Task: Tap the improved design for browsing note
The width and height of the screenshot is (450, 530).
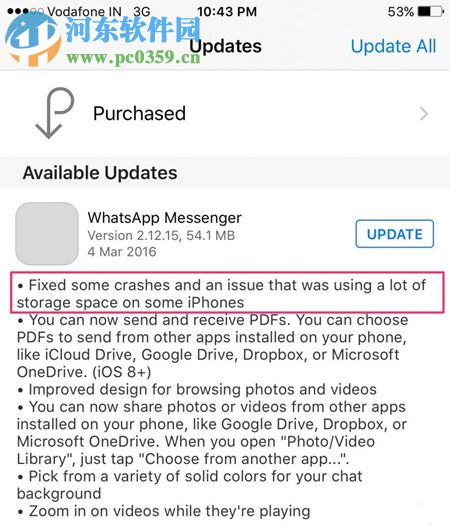Action: pyautogui.click(x=197, y=390)
